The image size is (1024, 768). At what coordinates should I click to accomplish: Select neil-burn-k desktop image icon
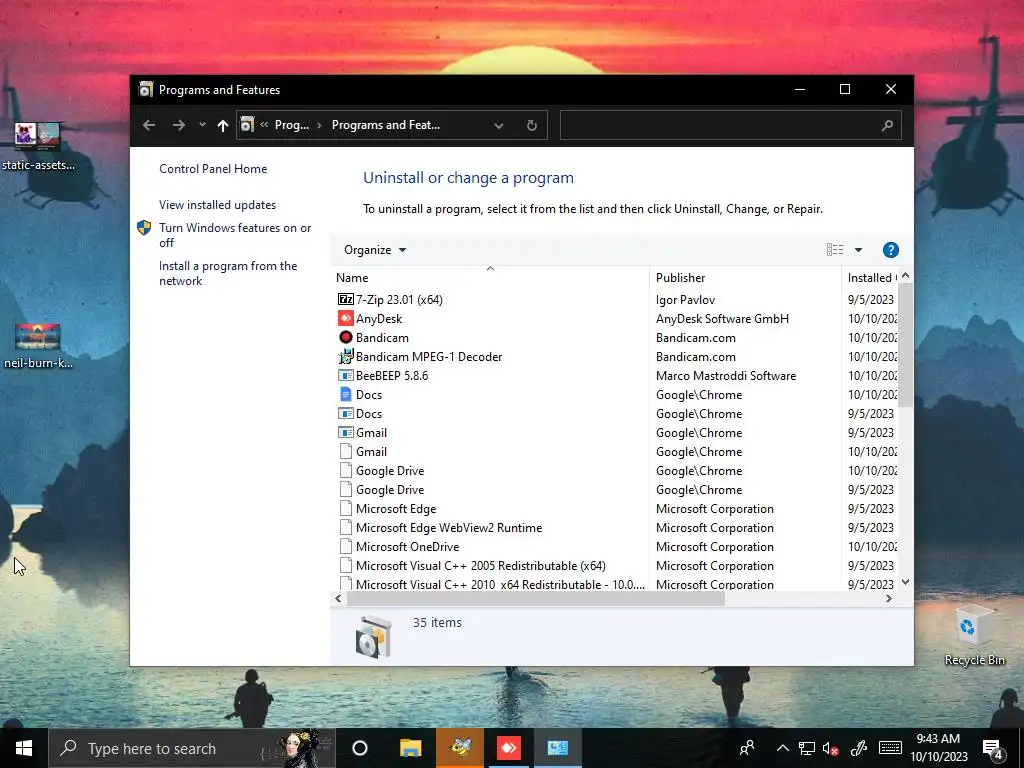pyautogui.click(x=38, y=346)
